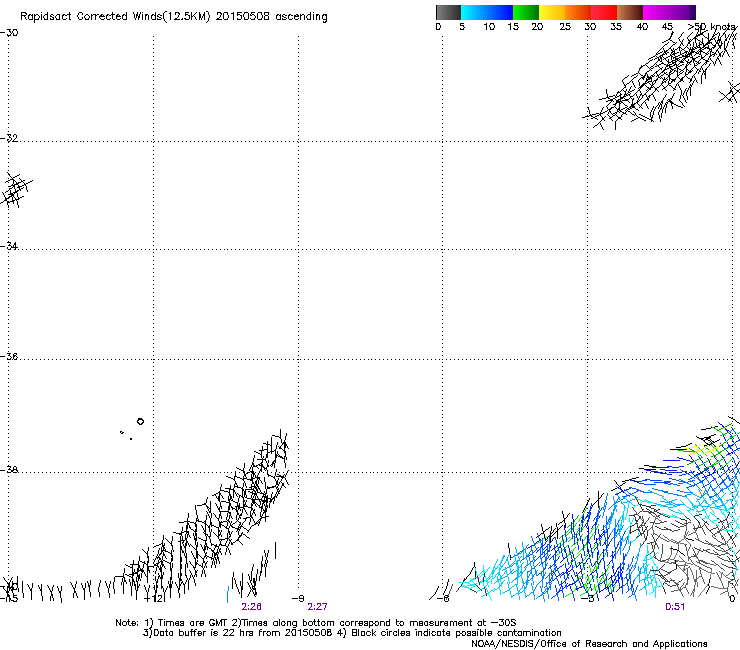This screenshot has width=740, height=650.
Task: Click the legend value '10'
Action: (x=489, y=27)
